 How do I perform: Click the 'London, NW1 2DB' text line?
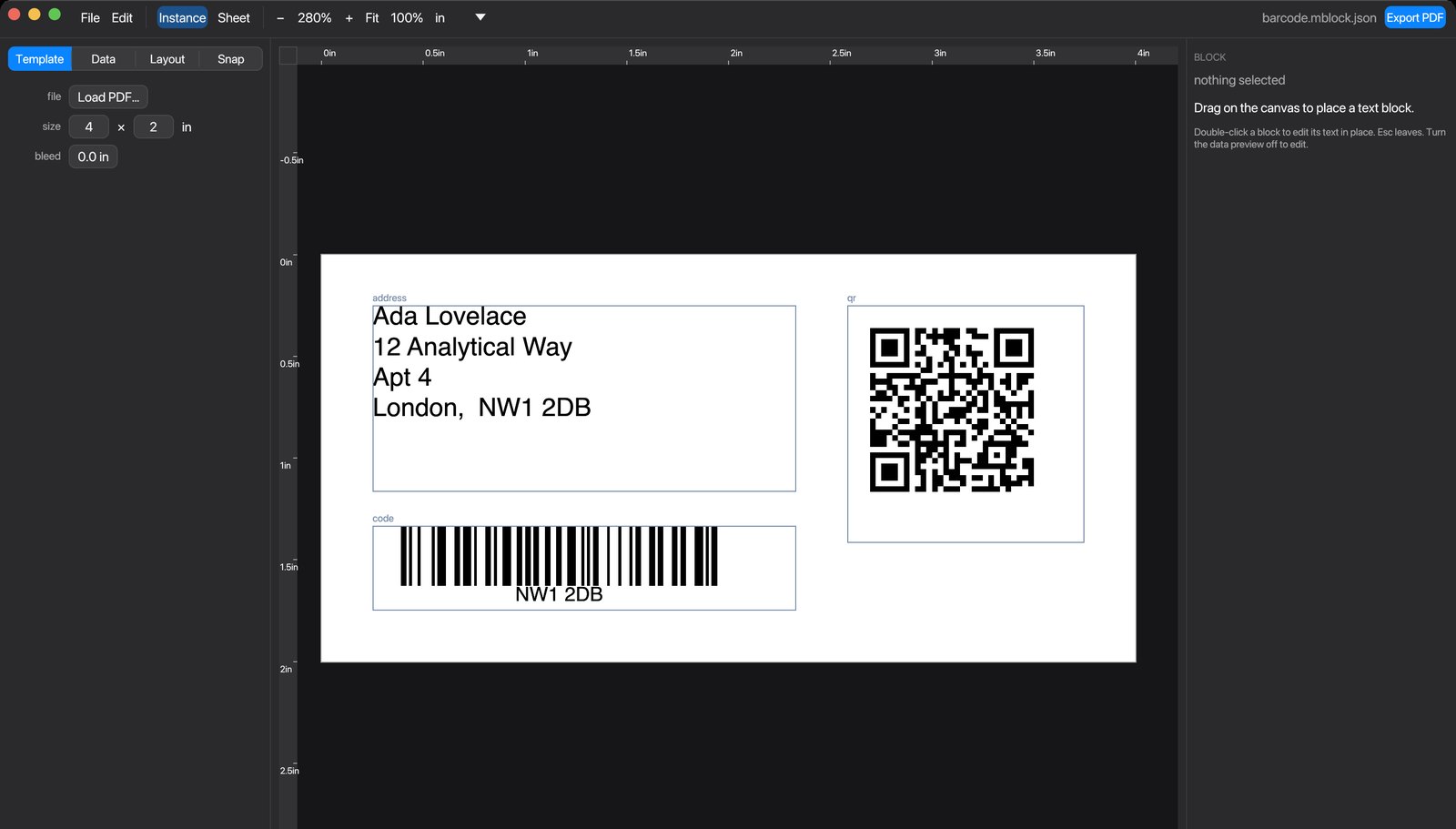(482, 408)
